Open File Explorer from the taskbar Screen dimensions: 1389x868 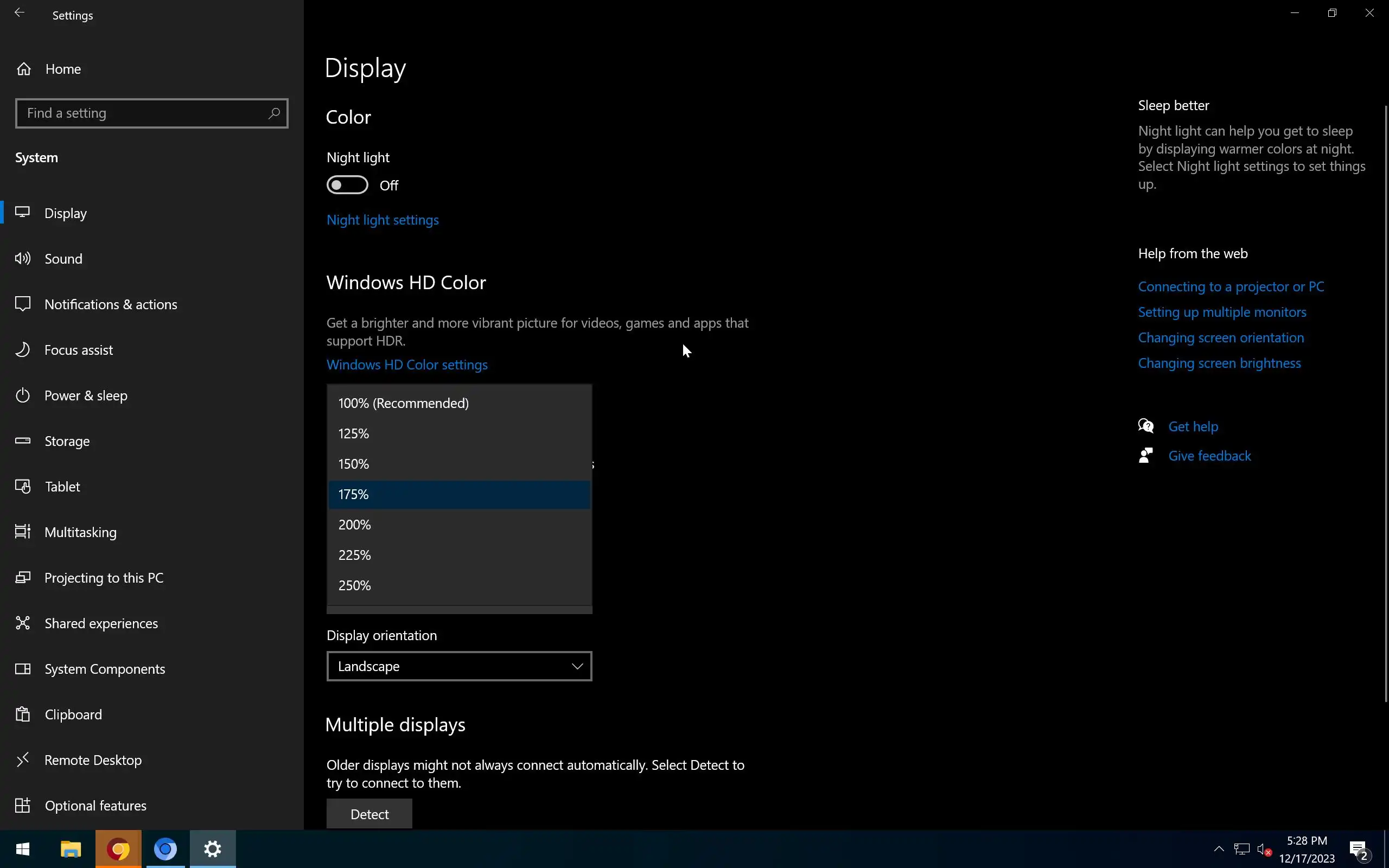pos(71,848)
